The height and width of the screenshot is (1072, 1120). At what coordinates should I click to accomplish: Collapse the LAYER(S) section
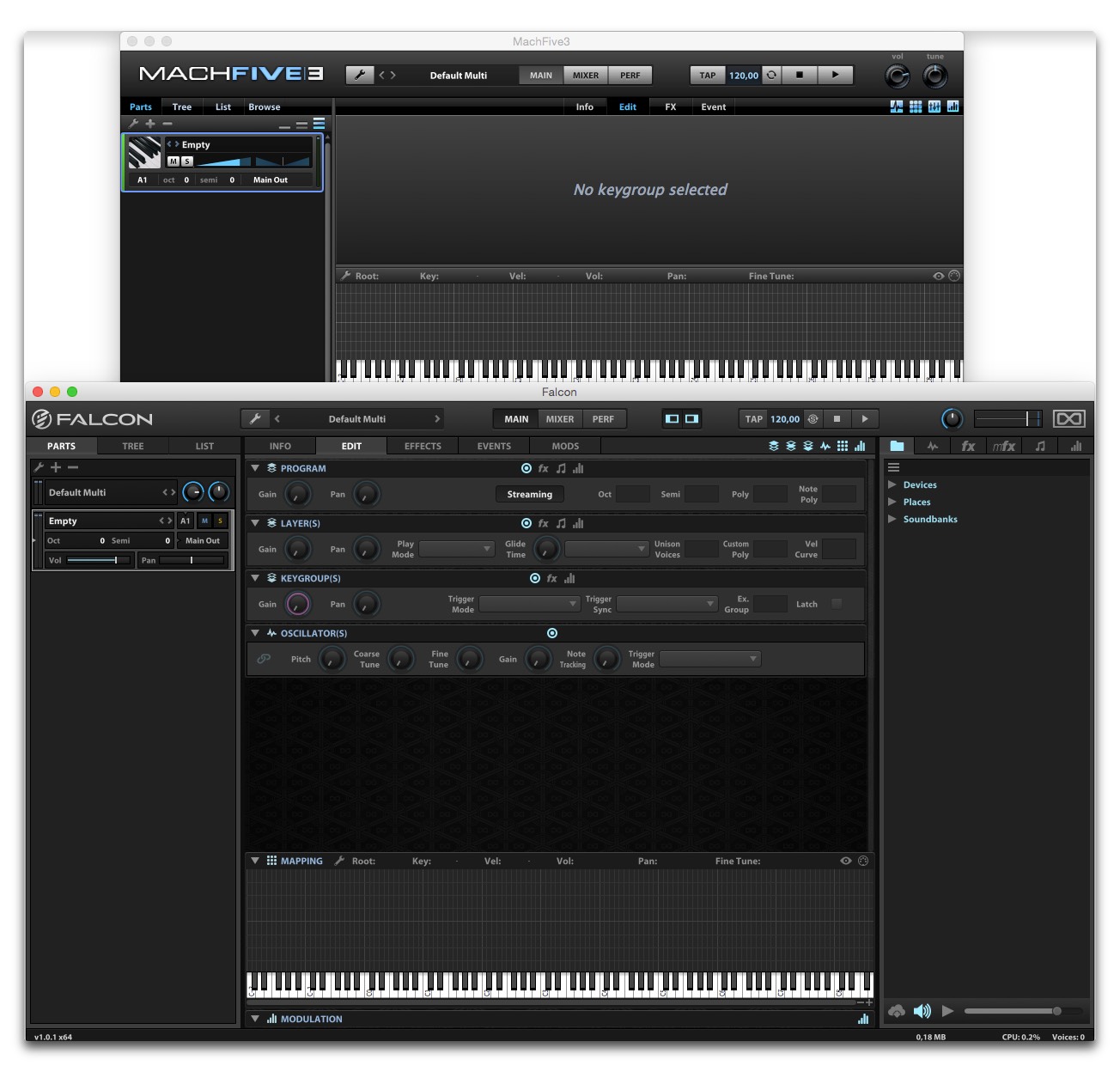(x=255, y=523)
